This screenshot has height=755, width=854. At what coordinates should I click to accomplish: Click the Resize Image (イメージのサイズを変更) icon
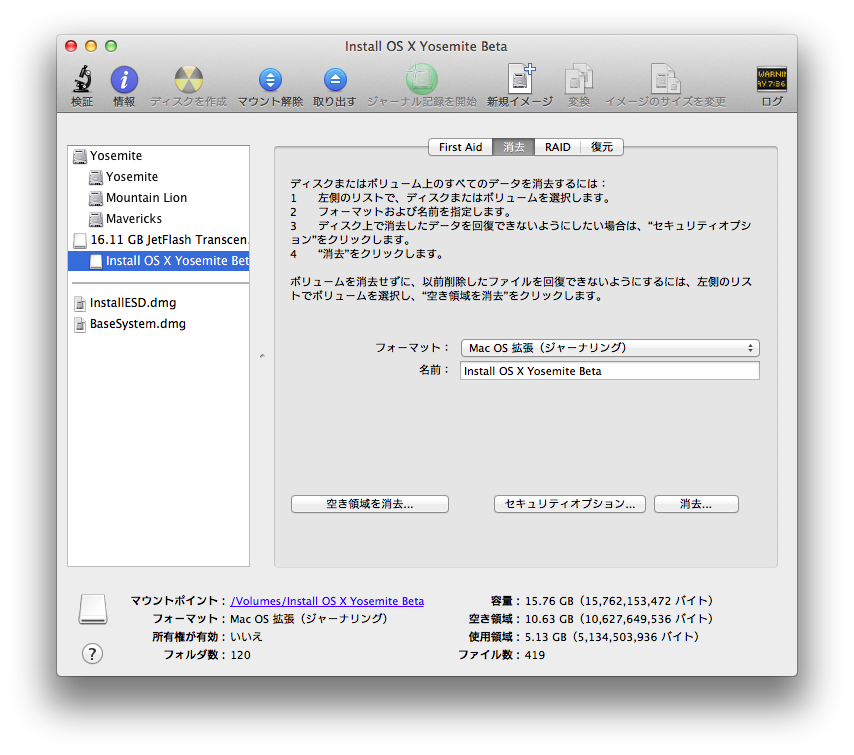[665, 79]
